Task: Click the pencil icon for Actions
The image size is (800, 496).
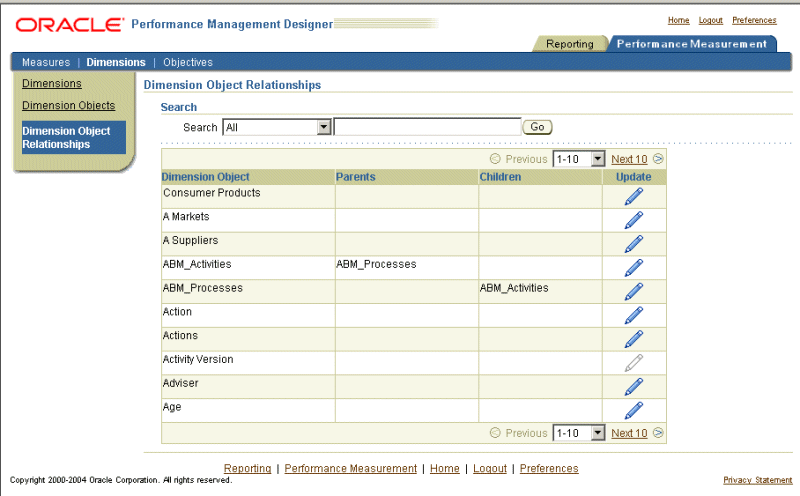Action: pos(634,339)
